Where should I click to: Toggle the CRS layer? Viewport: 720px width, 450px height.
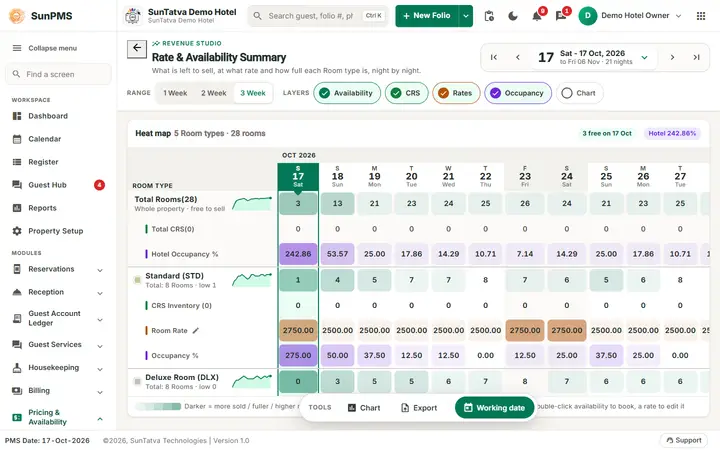[x=406, y=93]
